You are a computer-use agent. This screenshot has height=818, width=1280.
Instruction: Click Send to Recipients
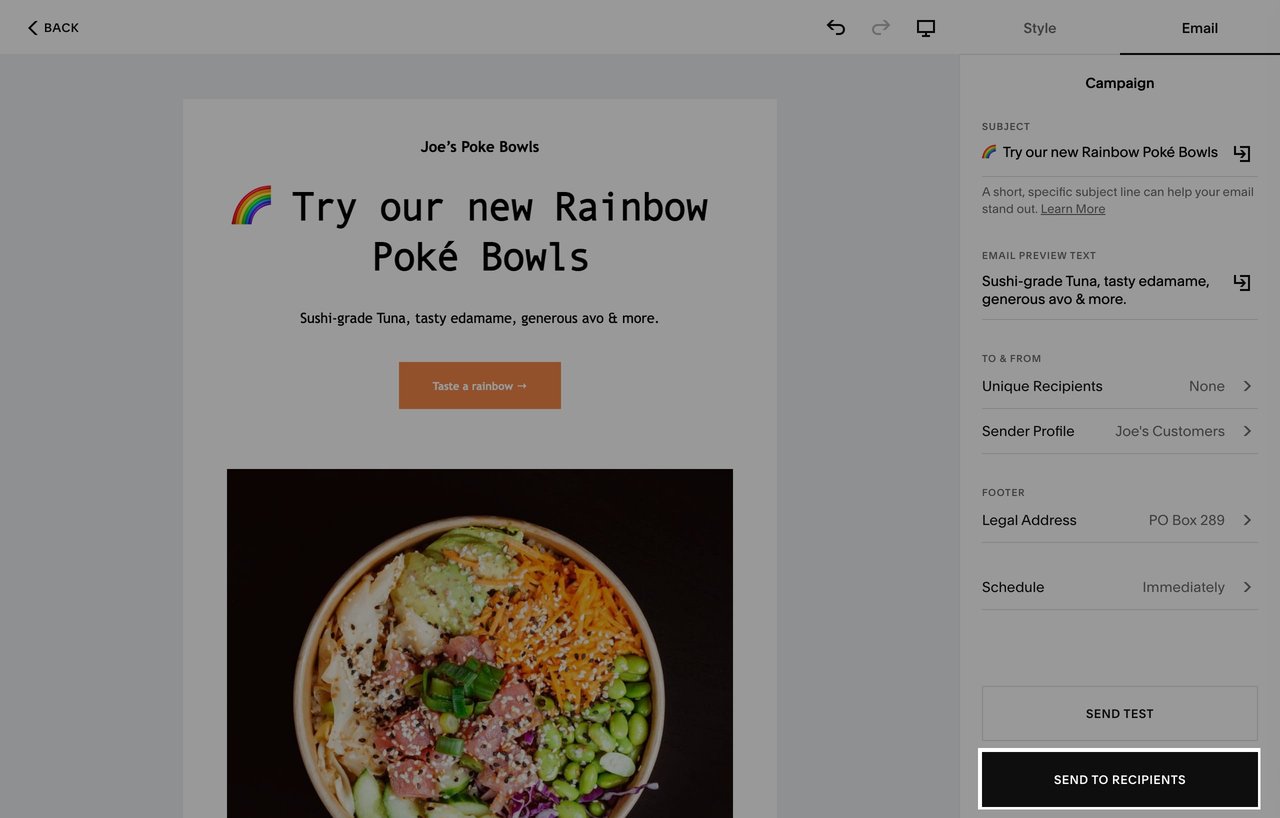pyautogui.click(x=1119, y=779)
